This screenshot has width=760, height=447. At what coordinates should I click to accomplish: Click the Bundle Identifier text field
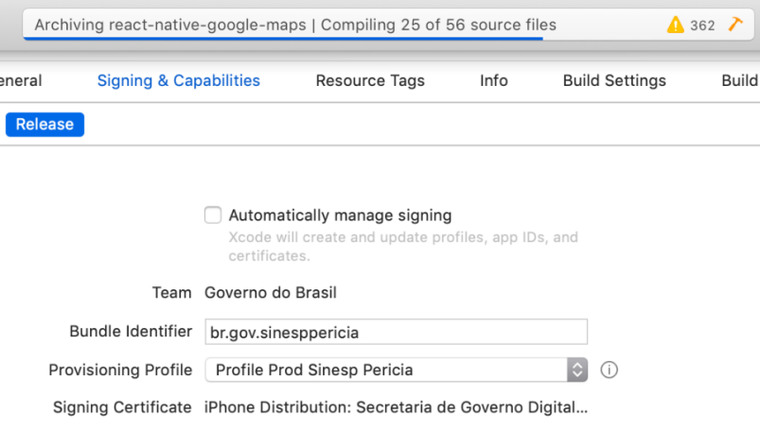(x=396, y=332)
